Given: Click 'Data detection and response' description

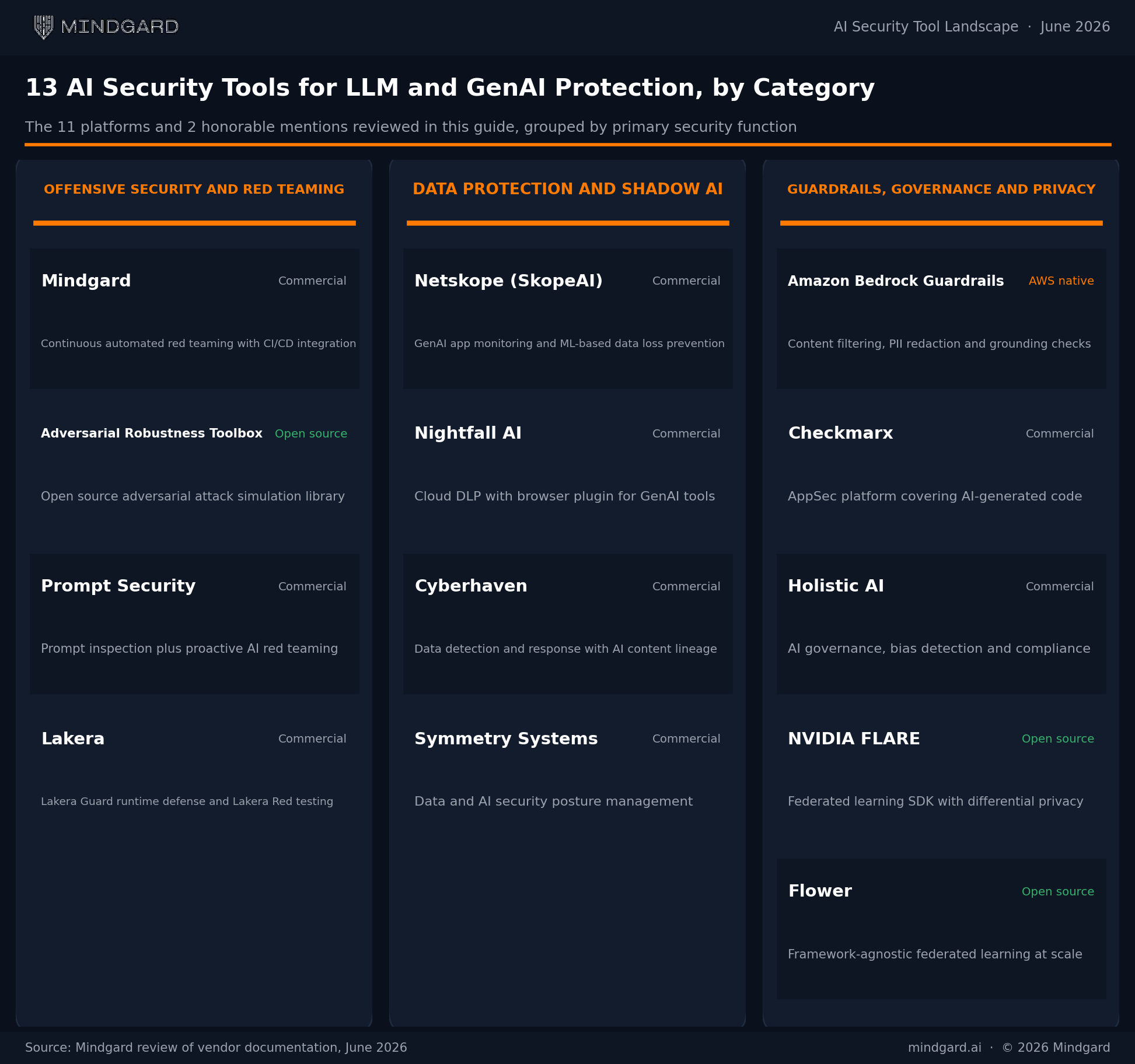Looking at the screenshot, I should pos(565,649).
